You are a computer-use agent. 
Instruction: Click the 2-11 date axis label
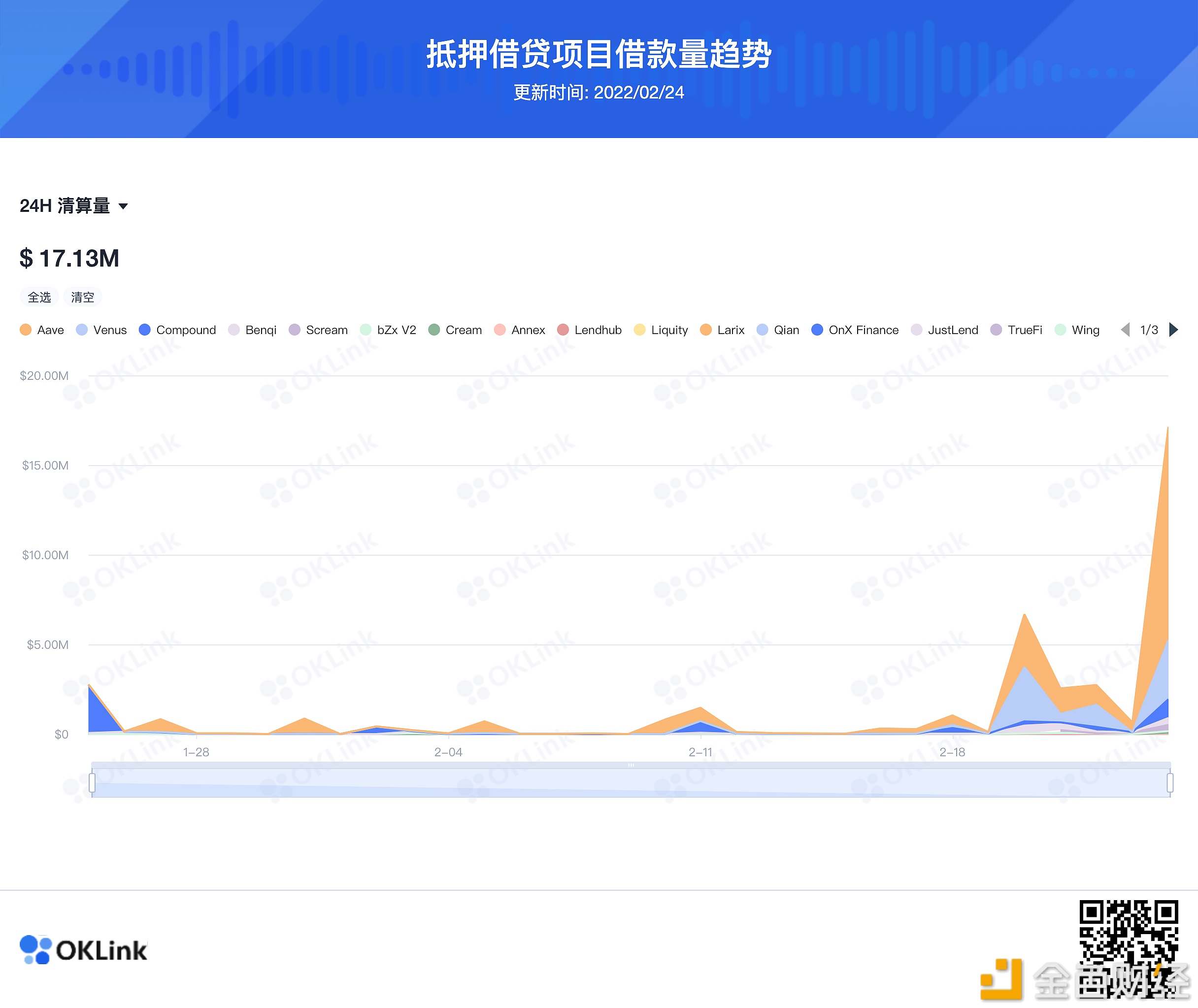pos(700,752)
